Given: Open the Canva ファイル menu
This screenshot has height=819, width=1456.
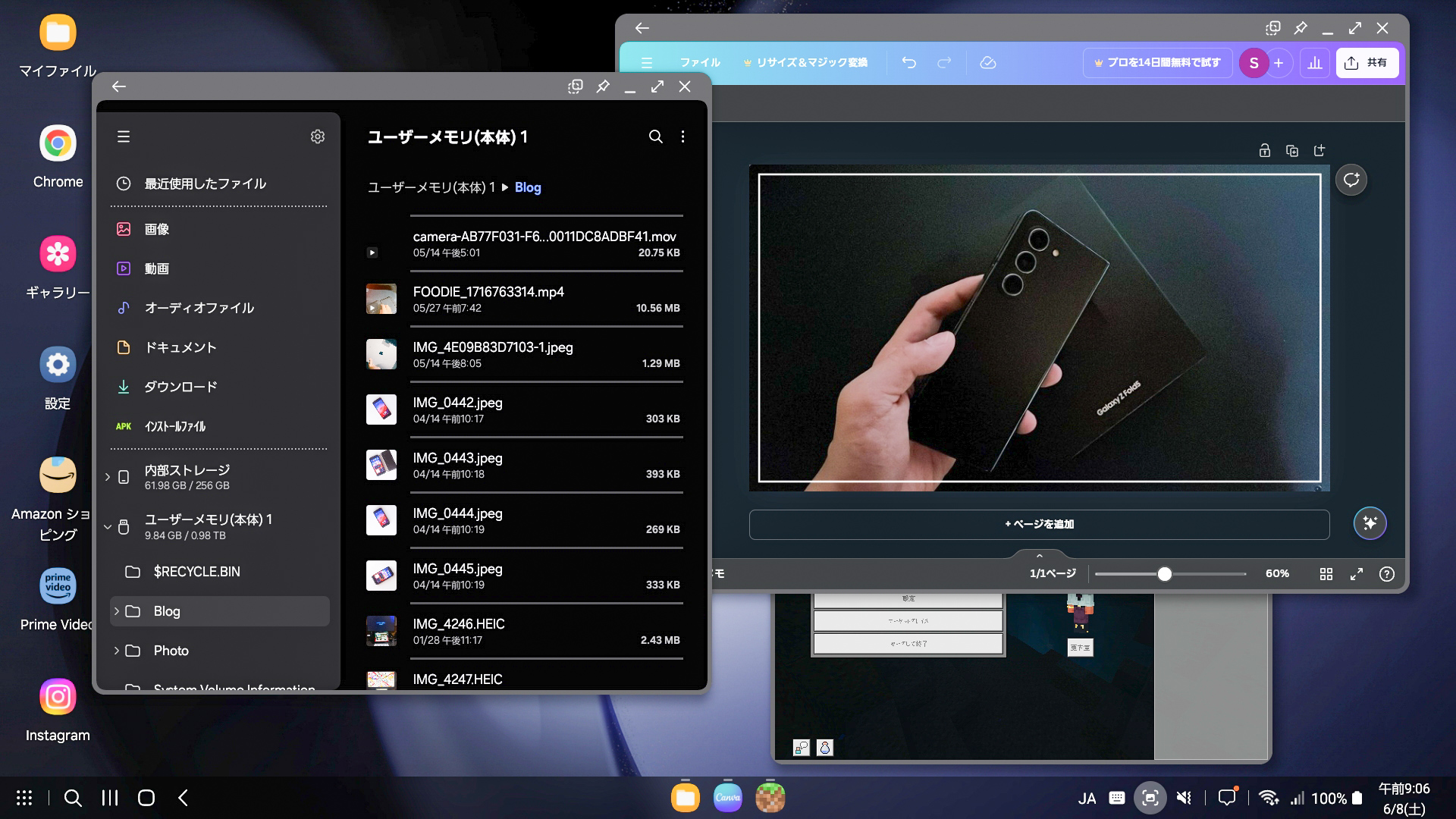Looking at the screenshot, I should (700, 63).
